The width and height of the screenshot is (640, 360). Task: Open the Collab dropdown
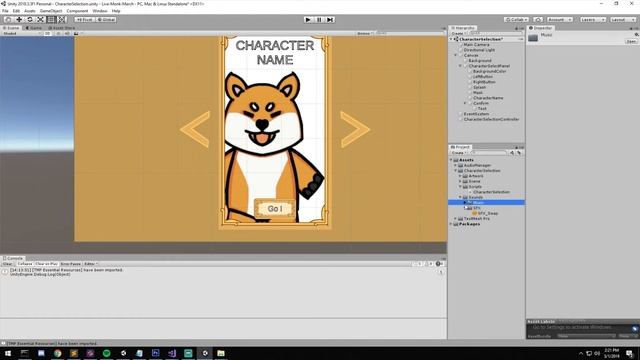point(516,20)
